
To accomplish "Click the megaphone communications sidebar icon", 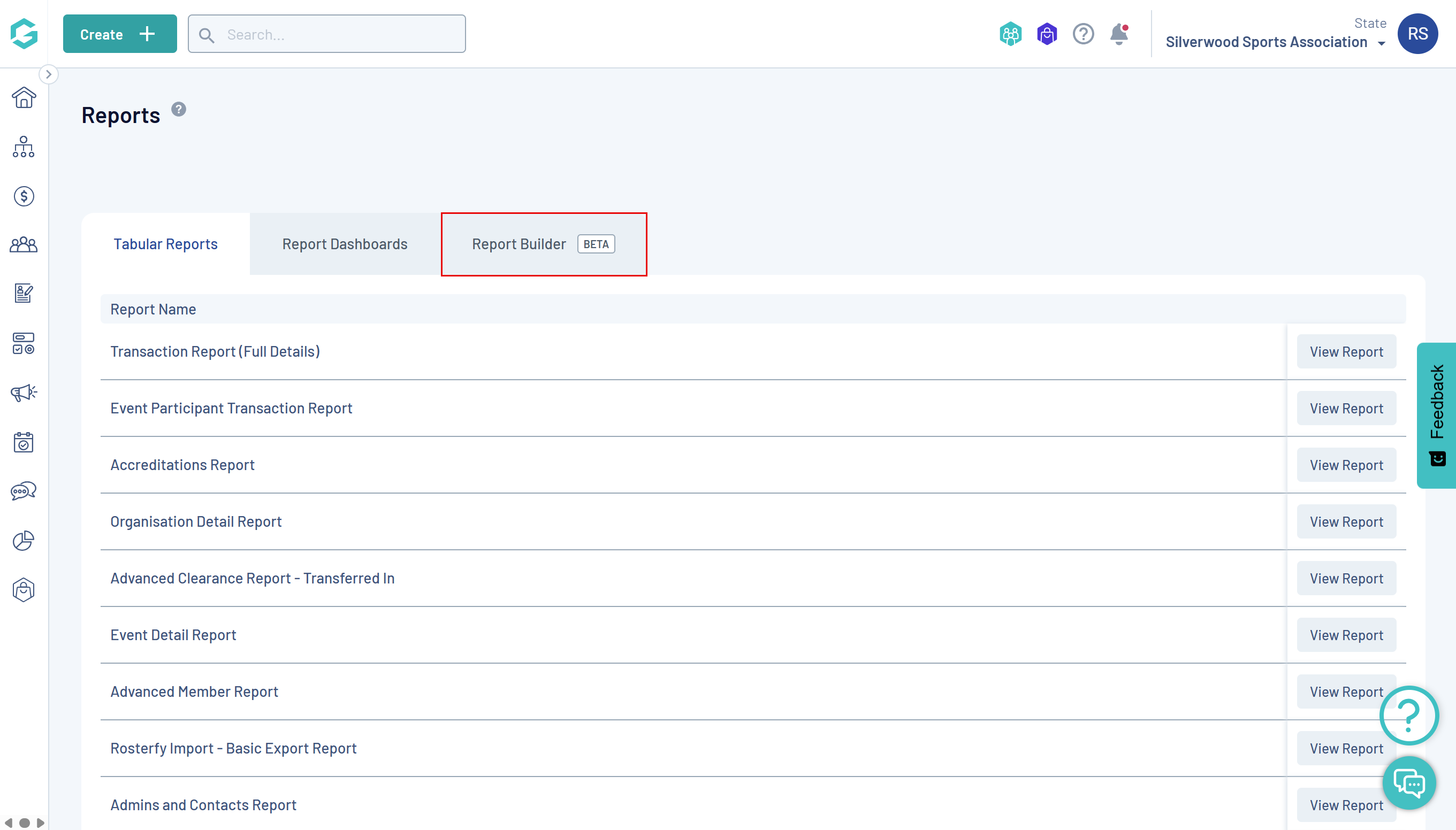I will click(24, 392).
